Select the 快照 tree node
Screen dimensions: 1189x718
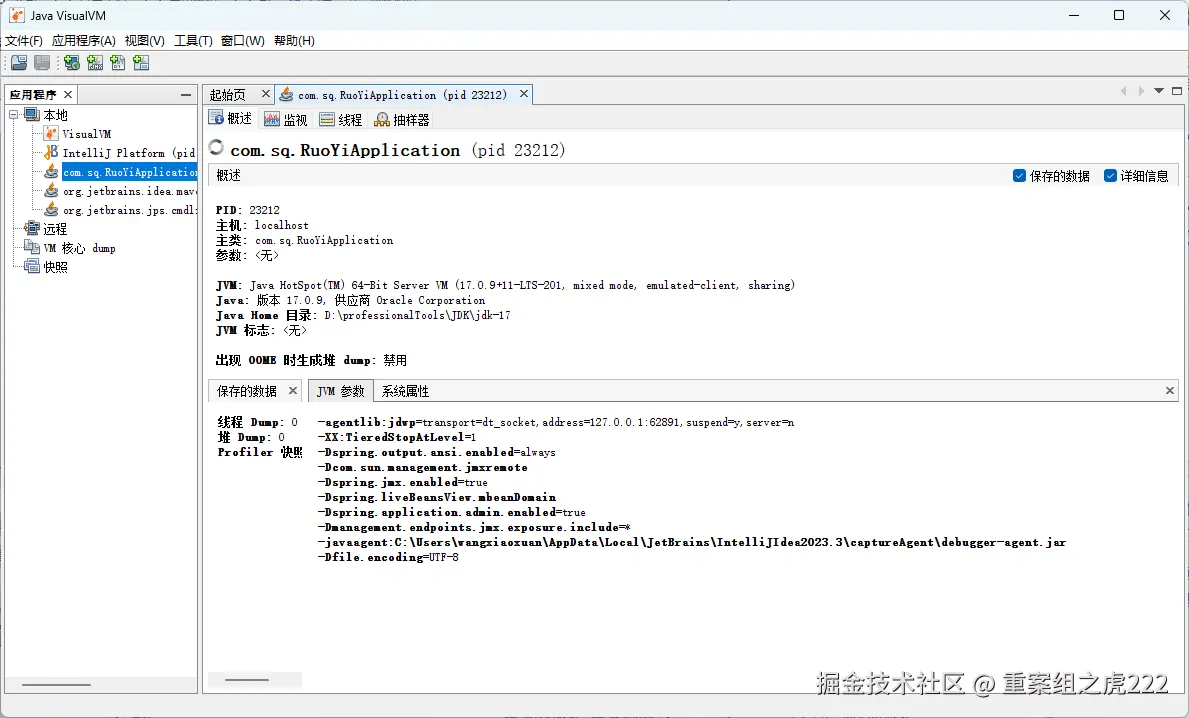pyautogui.click(x=55, y=267)
